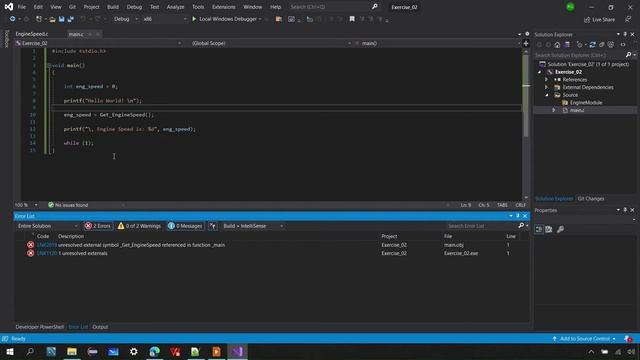
Task: Toggle the 0 of 2 Warnings filter
Action: pyautogui.click(x=139, y=226)
